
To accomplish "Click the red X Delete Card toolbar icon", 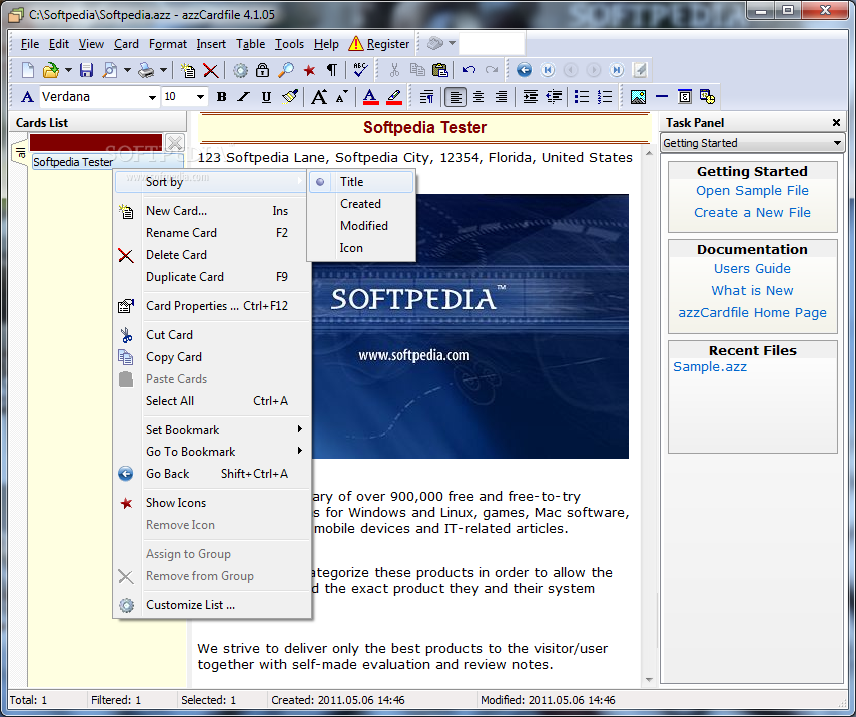I will coord(211,70).
